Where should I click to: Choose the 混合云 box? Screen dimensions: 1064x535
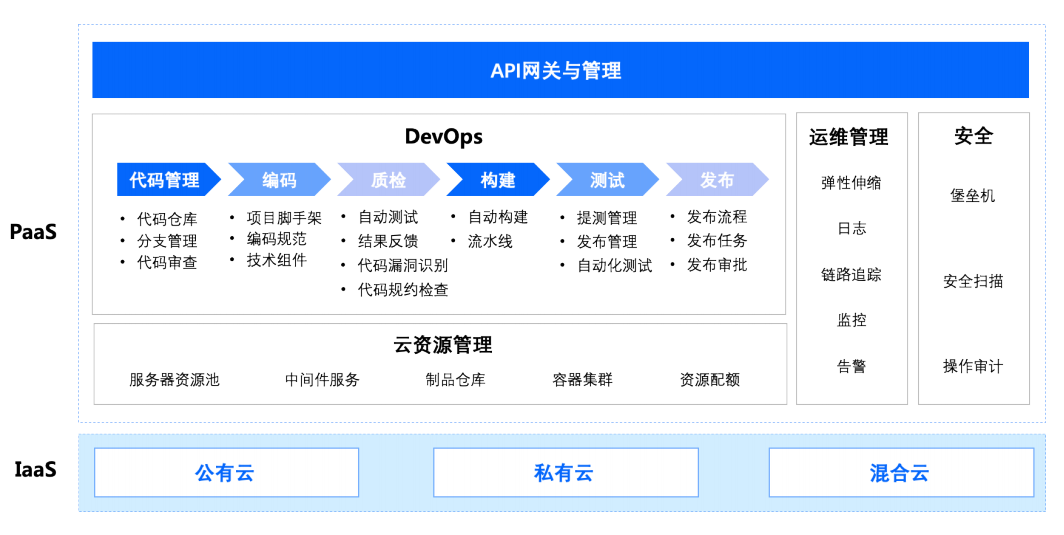[900, 473]
